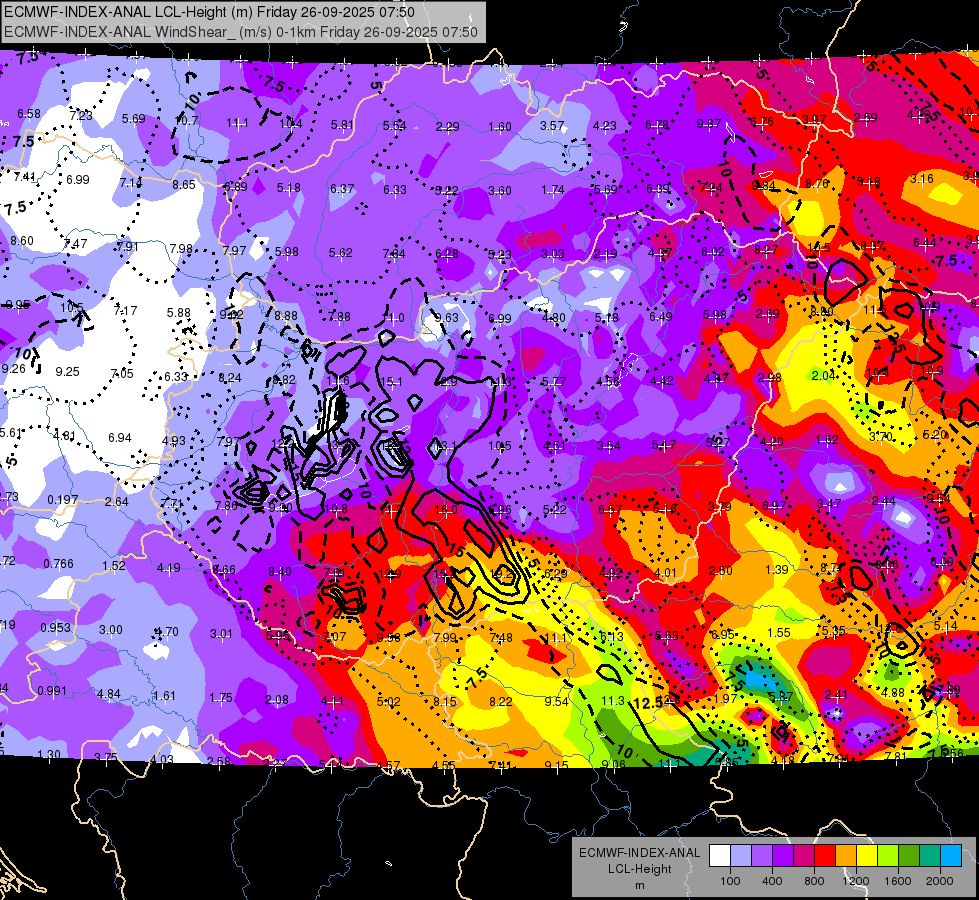Click the grid value '9.25'
This screenshot has height=900, width=979.
coord(67,372)
